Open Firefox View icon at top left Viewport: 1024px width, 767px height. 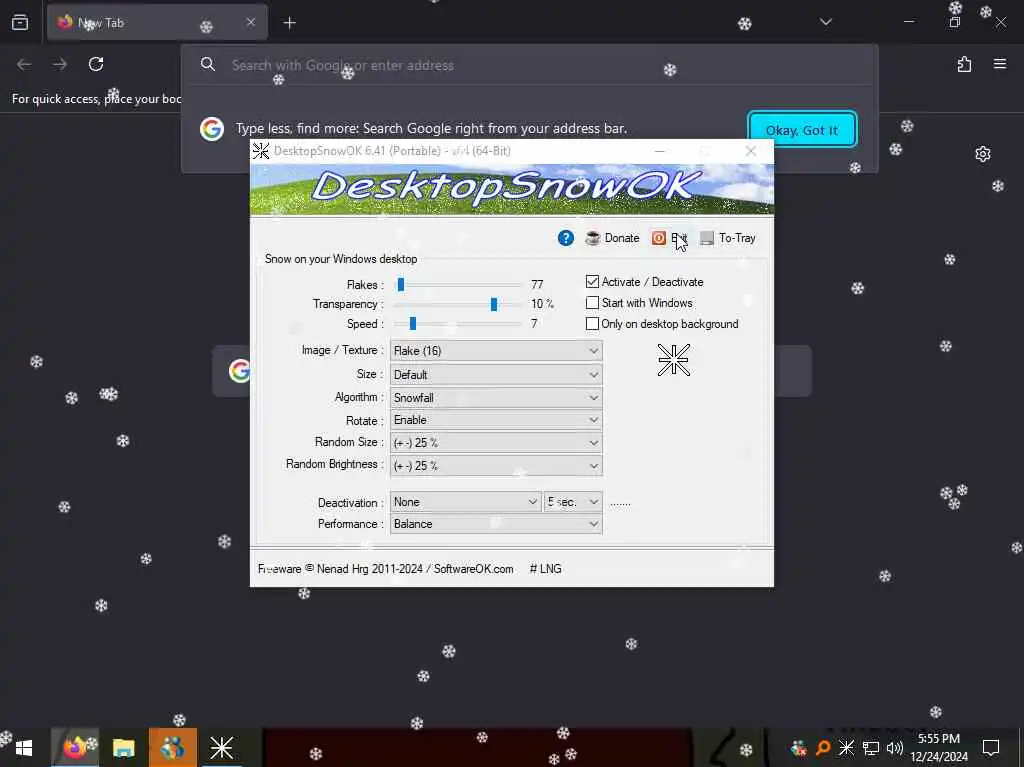[x=20, y=22]
